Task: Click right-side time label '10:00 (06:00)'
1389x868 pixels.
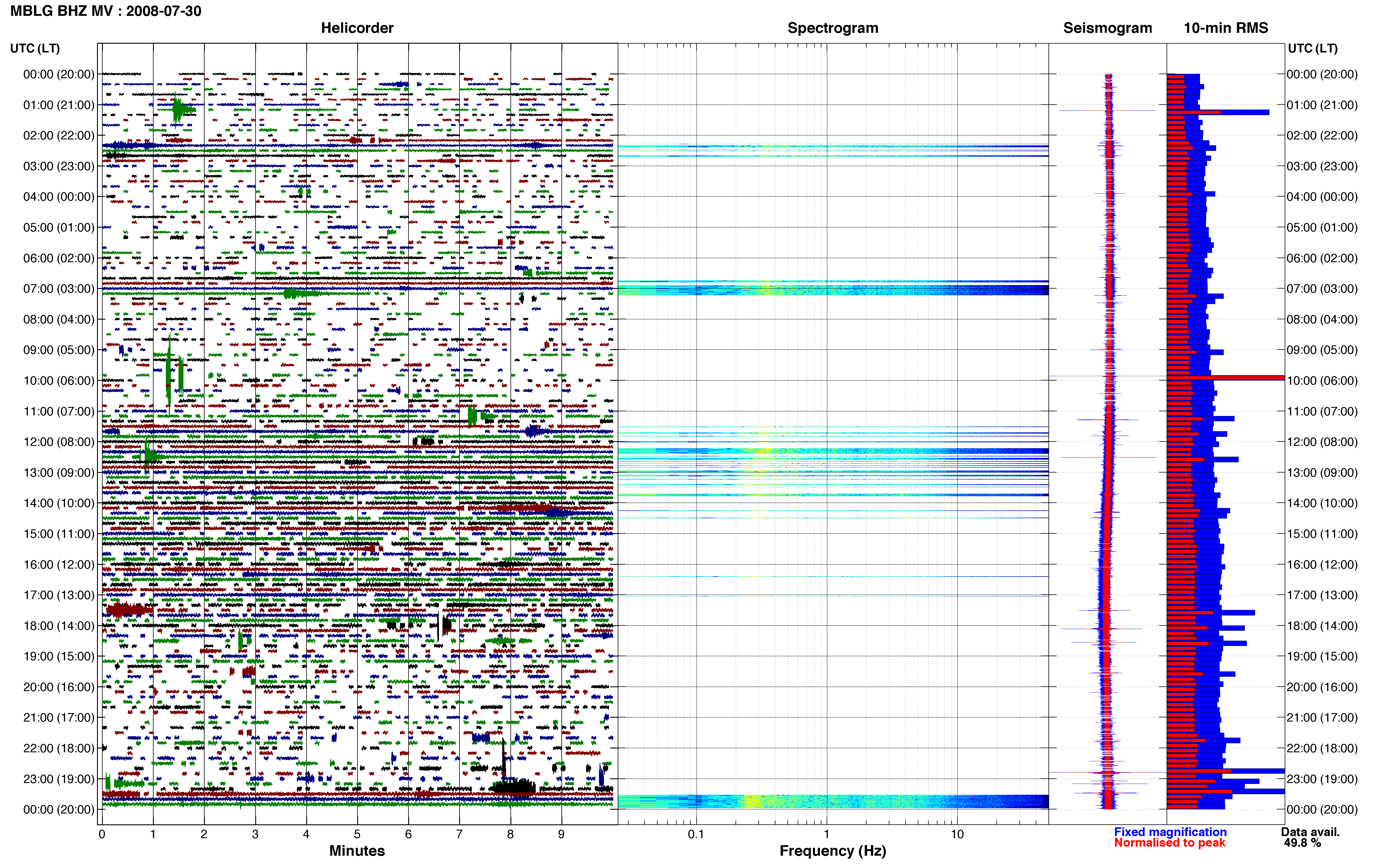Action: pos(1322,381)
